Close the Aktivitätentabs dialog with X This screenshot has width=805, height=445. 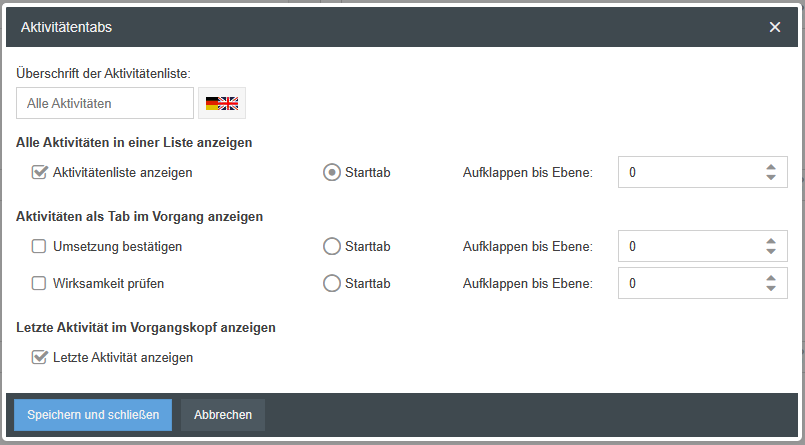(775, 27)
